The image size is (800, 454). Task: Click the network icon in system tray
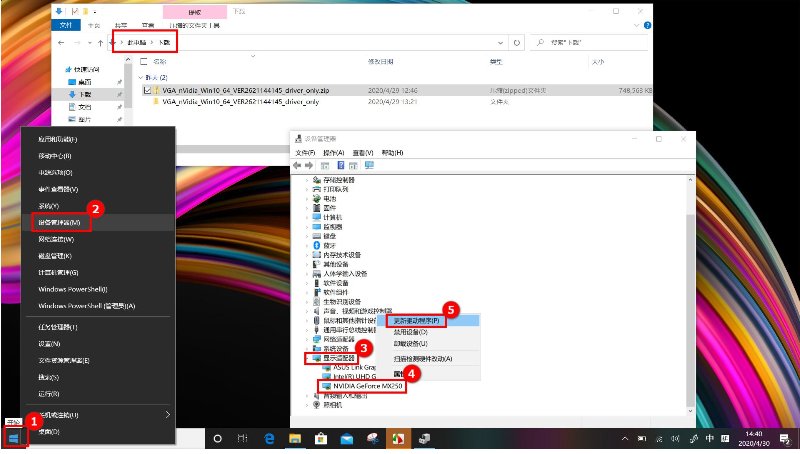click(659, 438)
